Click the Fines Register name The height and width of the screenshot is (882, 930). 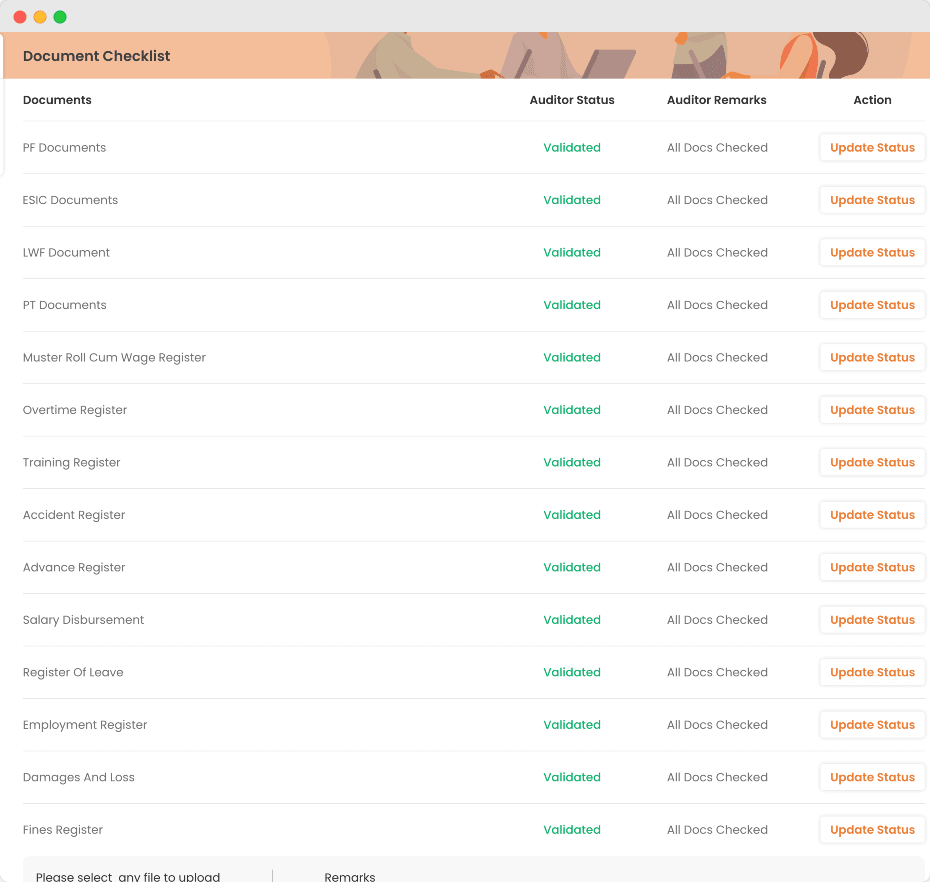tap(62, 830)
